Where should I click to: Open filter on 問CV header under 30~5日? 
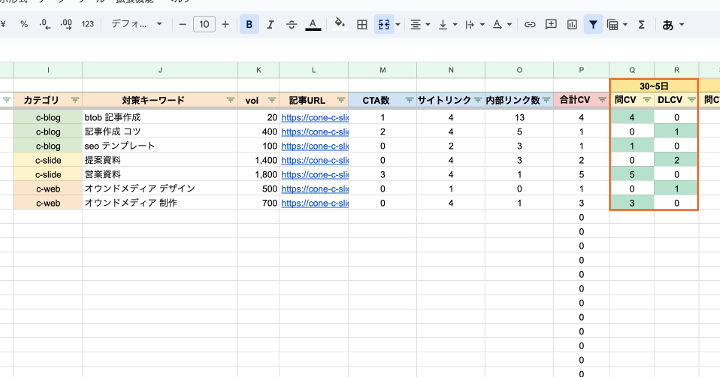click(647, 100)
